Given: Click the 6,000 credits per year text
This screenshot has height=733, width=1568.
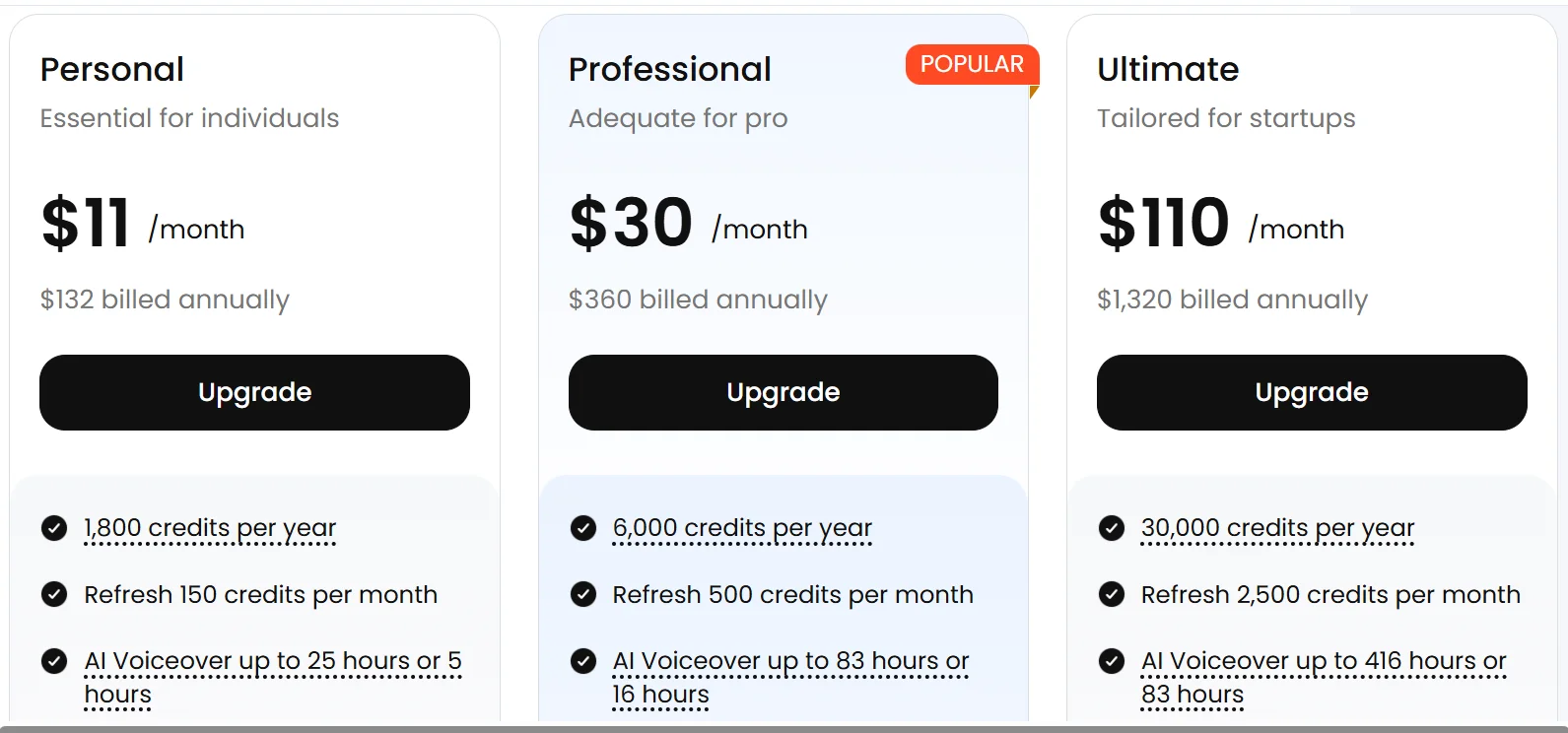Looking at the screenshot, I should tap(742, 528).
